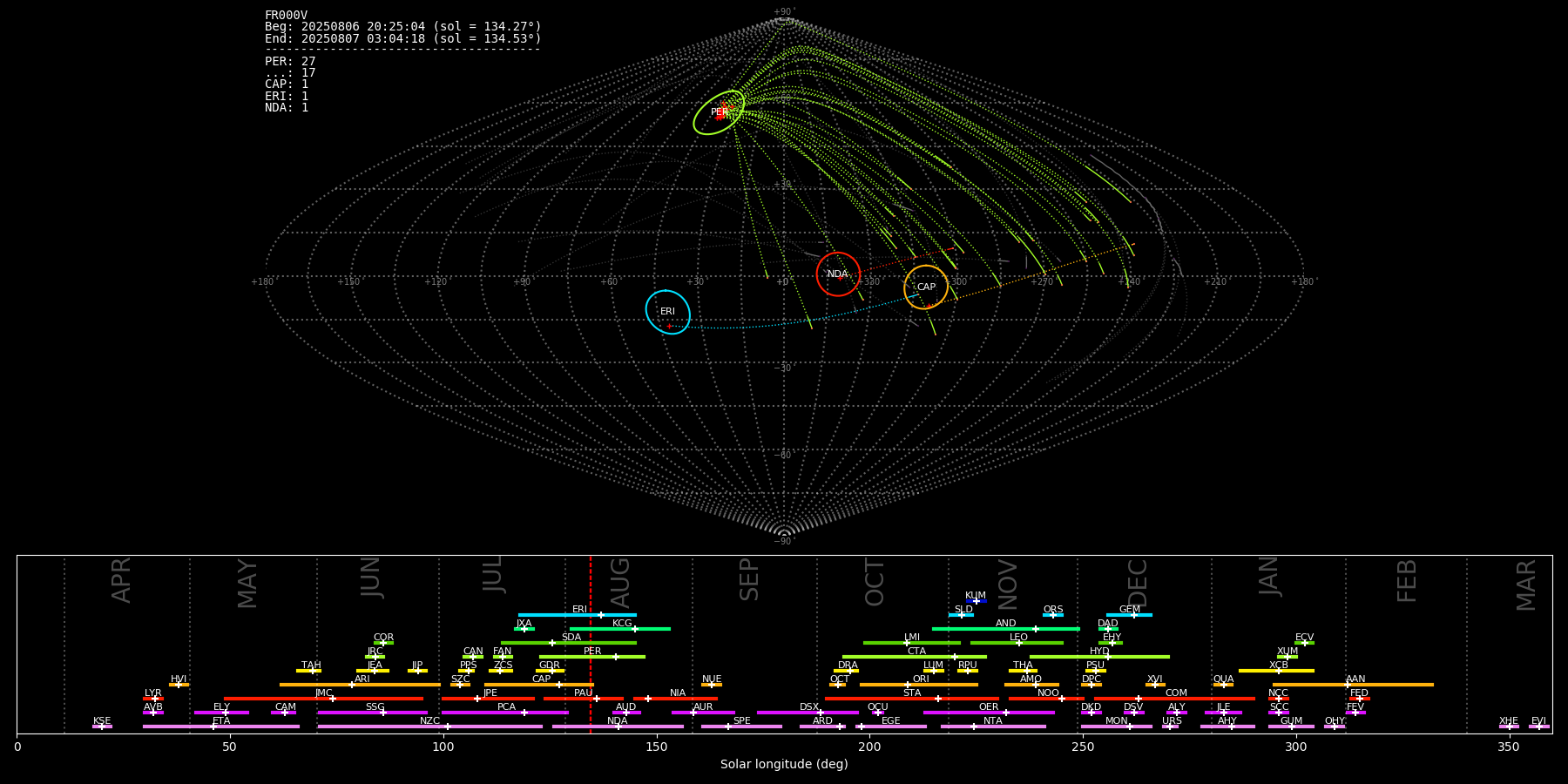Image resolution: width=1568 pixels, height=784 pixels.
Task: Click the NTA shower bar label
Action: pyautogui.click(x=993, y=721)
